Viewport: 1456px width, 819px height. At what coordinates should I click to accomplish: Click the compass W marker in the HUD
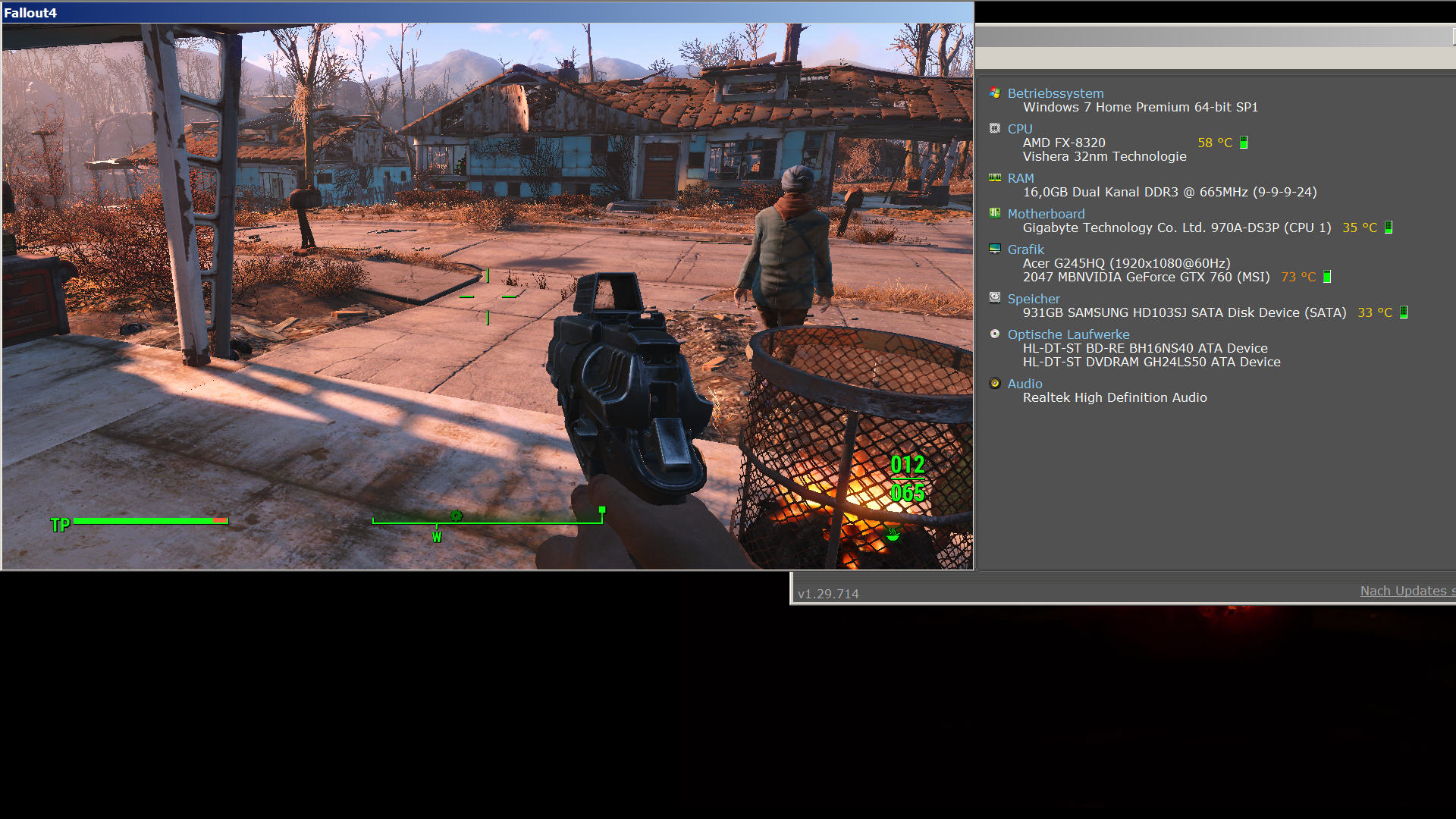pos(437,537)
